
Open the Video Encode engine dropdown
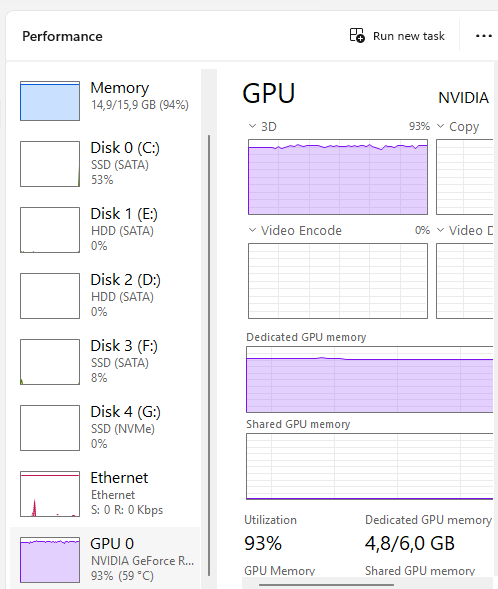295,230
